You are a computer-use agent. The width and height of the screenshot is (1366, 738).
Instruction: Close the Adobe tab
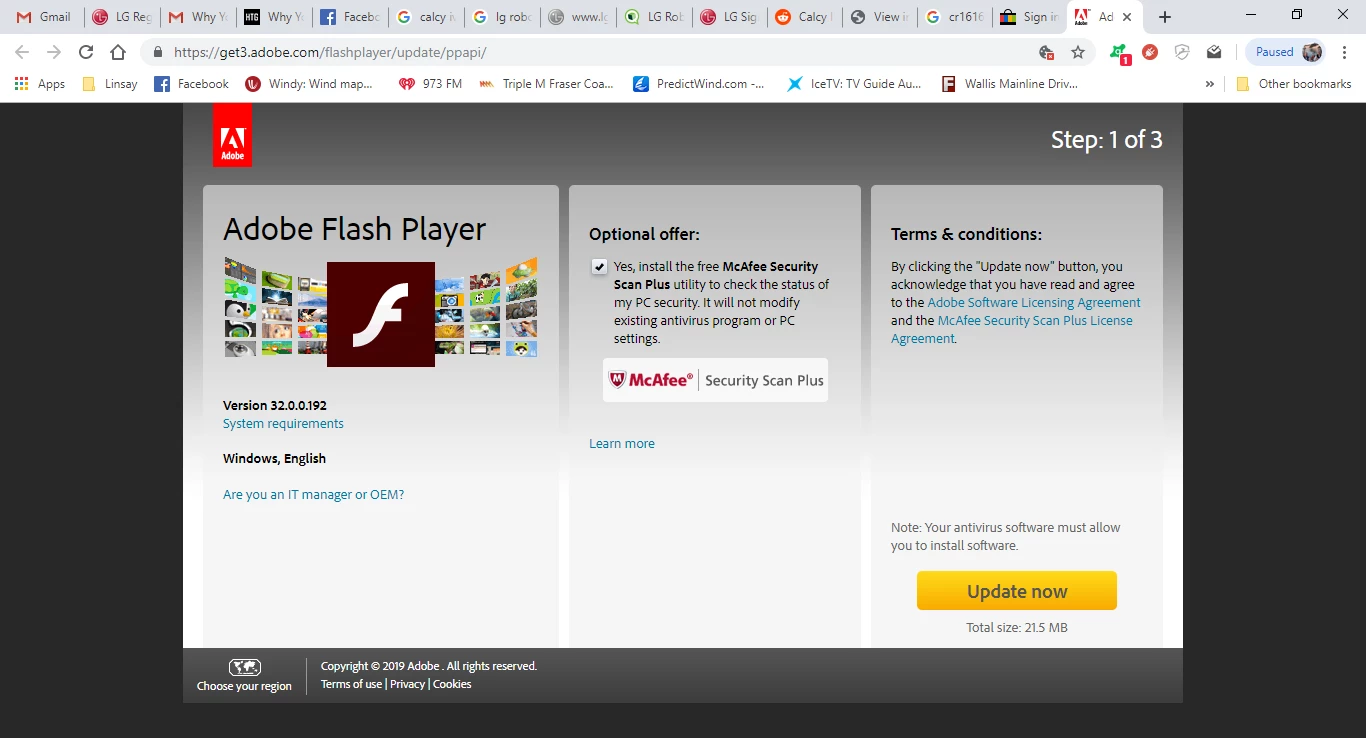[x=1127, y=17]
